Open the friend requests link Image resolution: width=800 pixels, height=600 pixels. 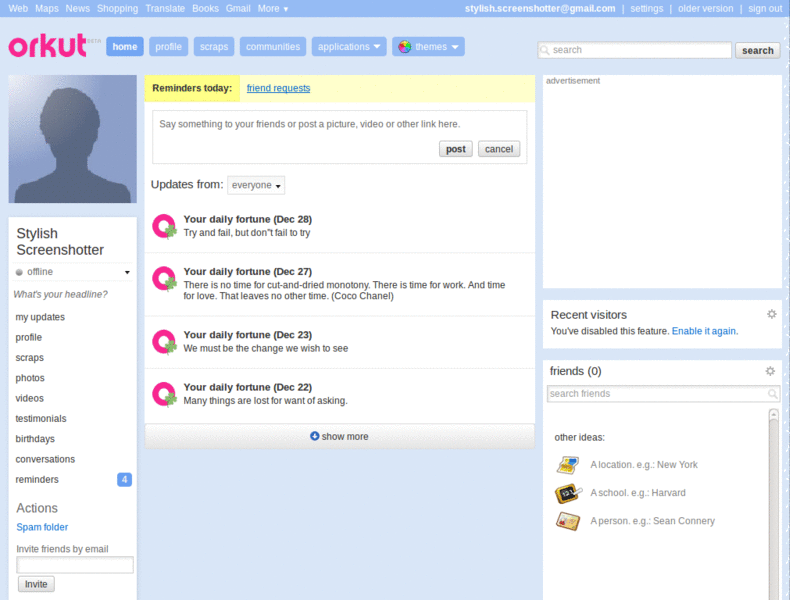[279, 88]
